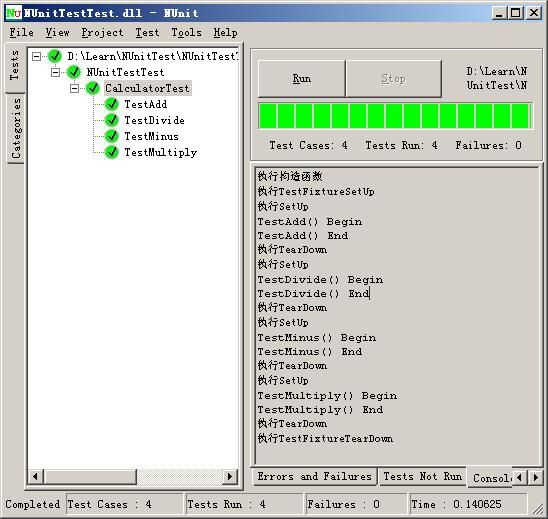Click 'Completed' status bar entry
This screenshot has width=548, height=519.
point(33,504)
